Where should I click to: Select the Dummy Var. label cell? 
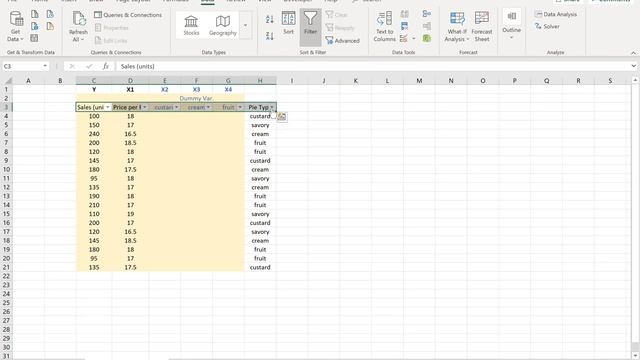196,98
